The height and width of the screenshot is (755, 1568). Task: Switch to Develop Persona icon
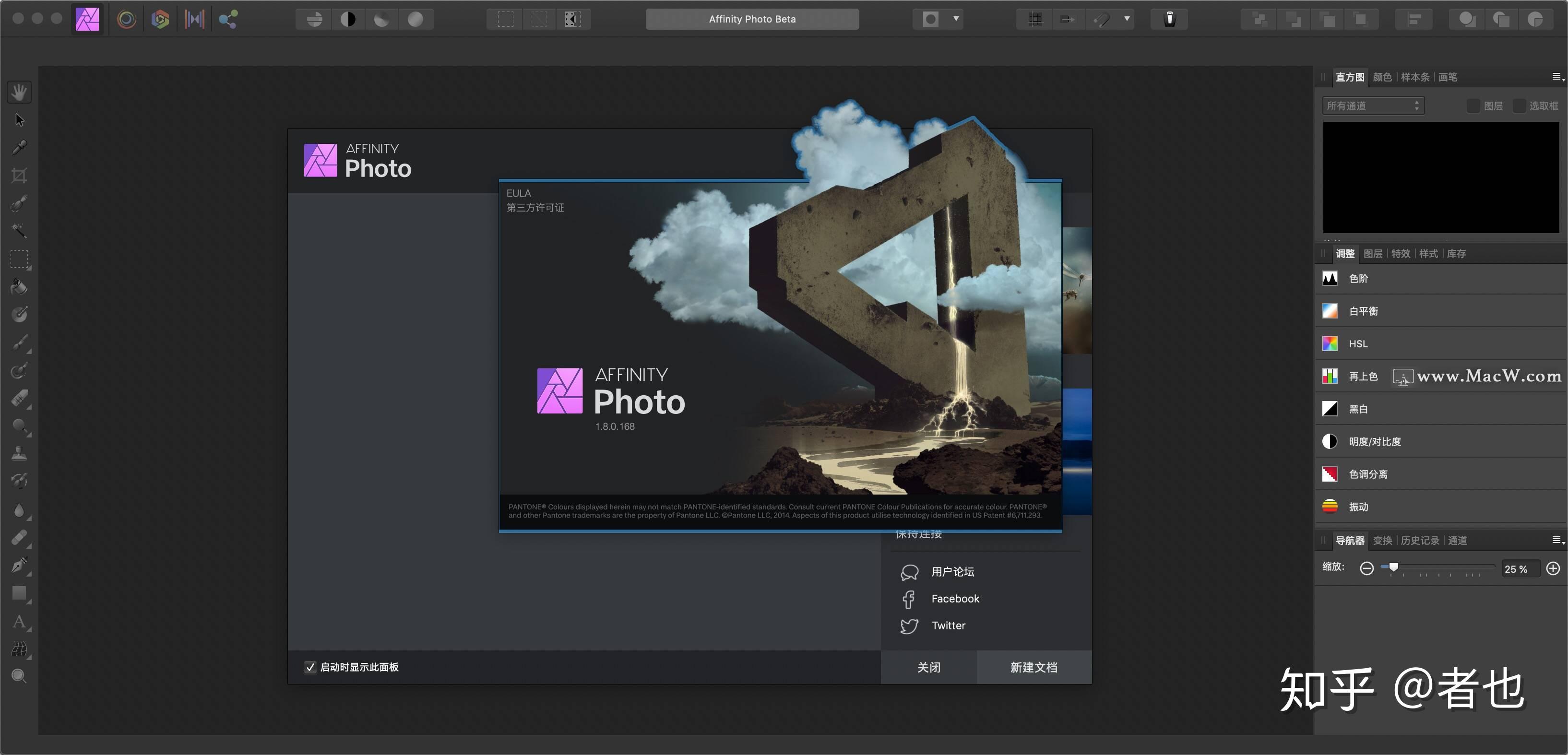160,19
